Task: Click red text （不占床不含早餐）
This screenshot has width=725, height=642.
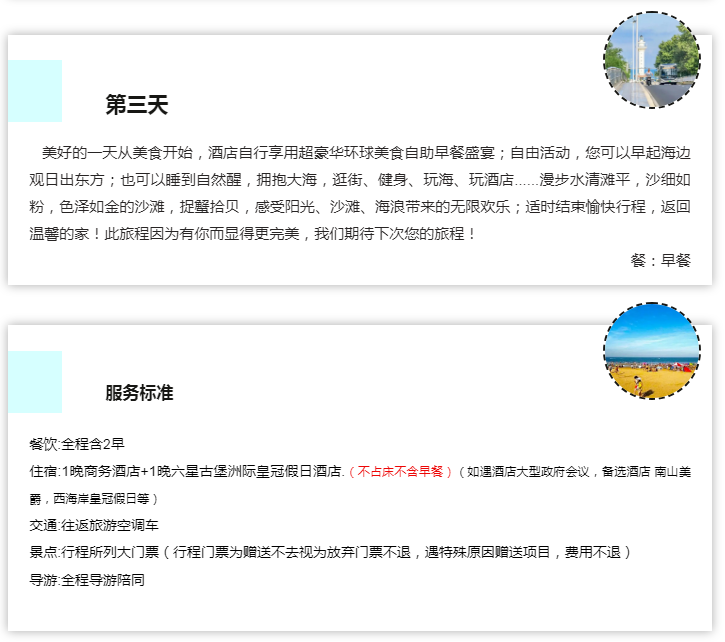Action: click(x=400, y=472)
